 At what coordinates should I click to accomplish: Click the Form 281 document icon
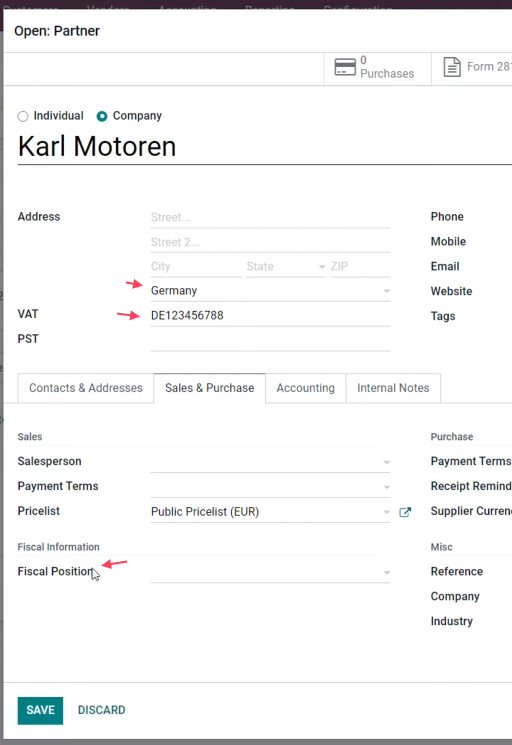point(452,67)
